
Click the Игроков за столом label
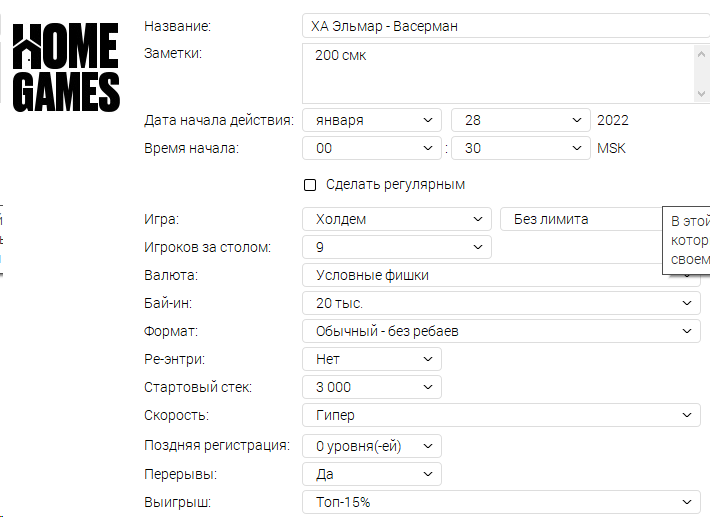[207, 247]
